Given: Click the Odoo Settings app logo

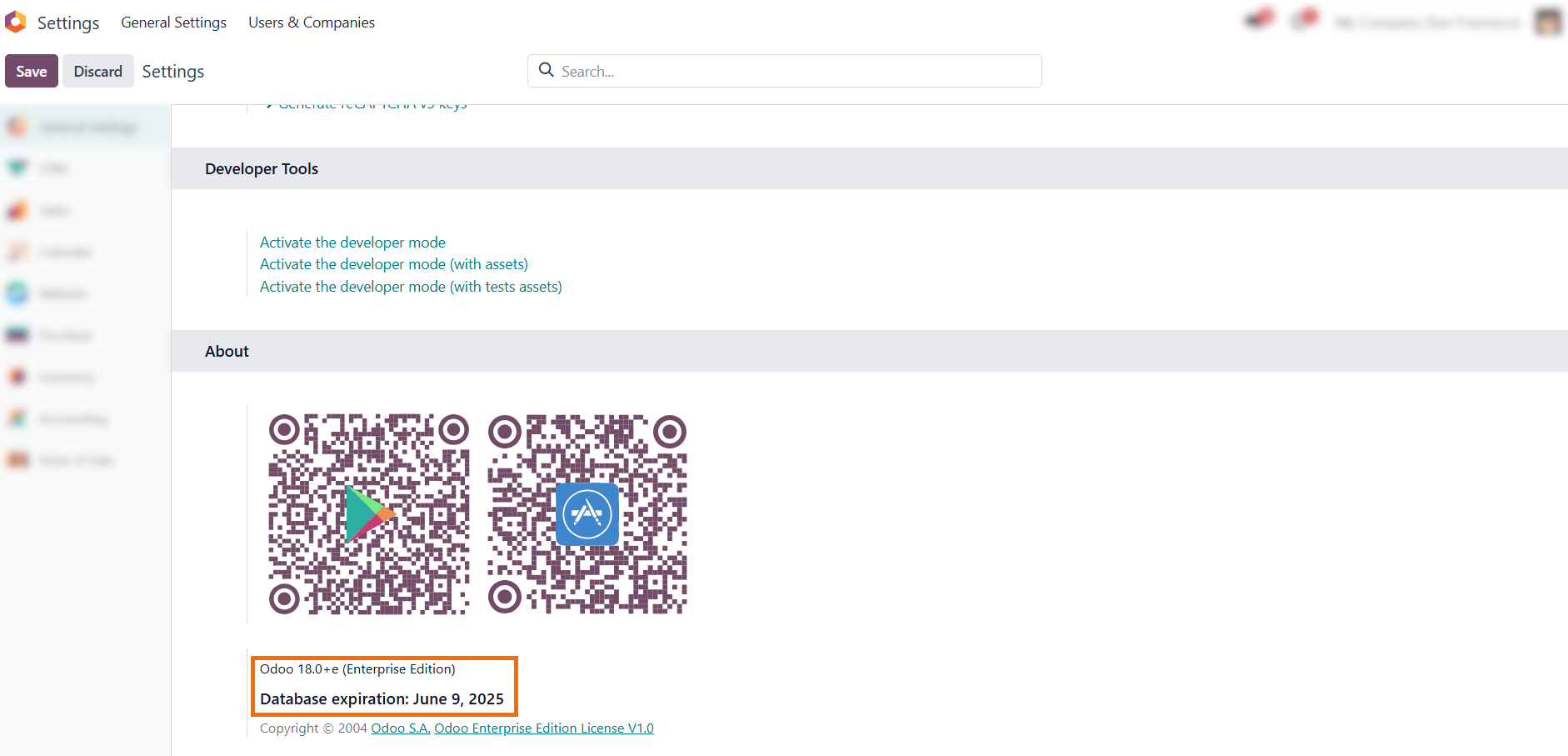Looking at the screenshot, I should (x=15, y=22).
